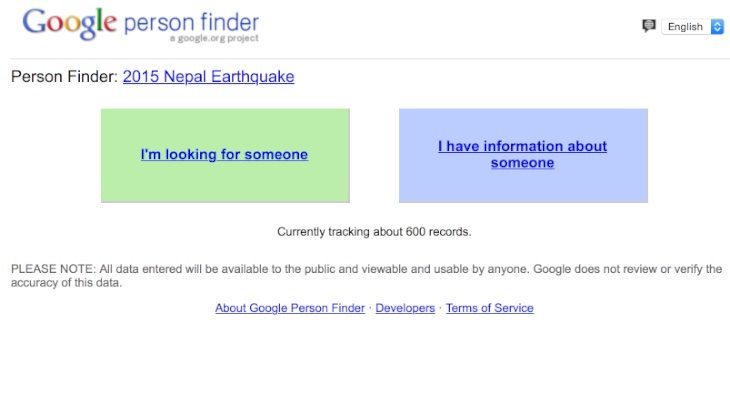This screenshot has height=393, width=730.
Task: Click the horizontal divider below the header
Action: pyautogui.click(x=370, y=59)
